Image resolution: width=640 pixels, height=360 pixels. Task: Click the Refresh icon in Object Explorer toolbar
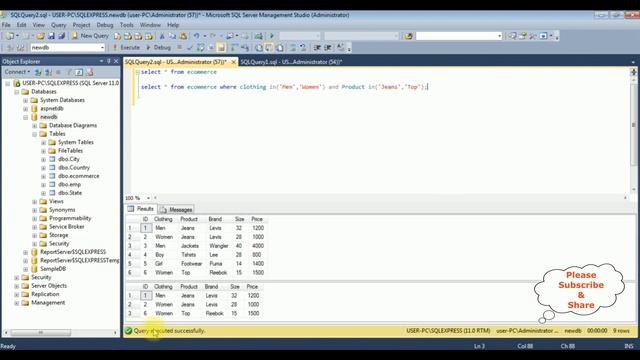coord(79,72)
